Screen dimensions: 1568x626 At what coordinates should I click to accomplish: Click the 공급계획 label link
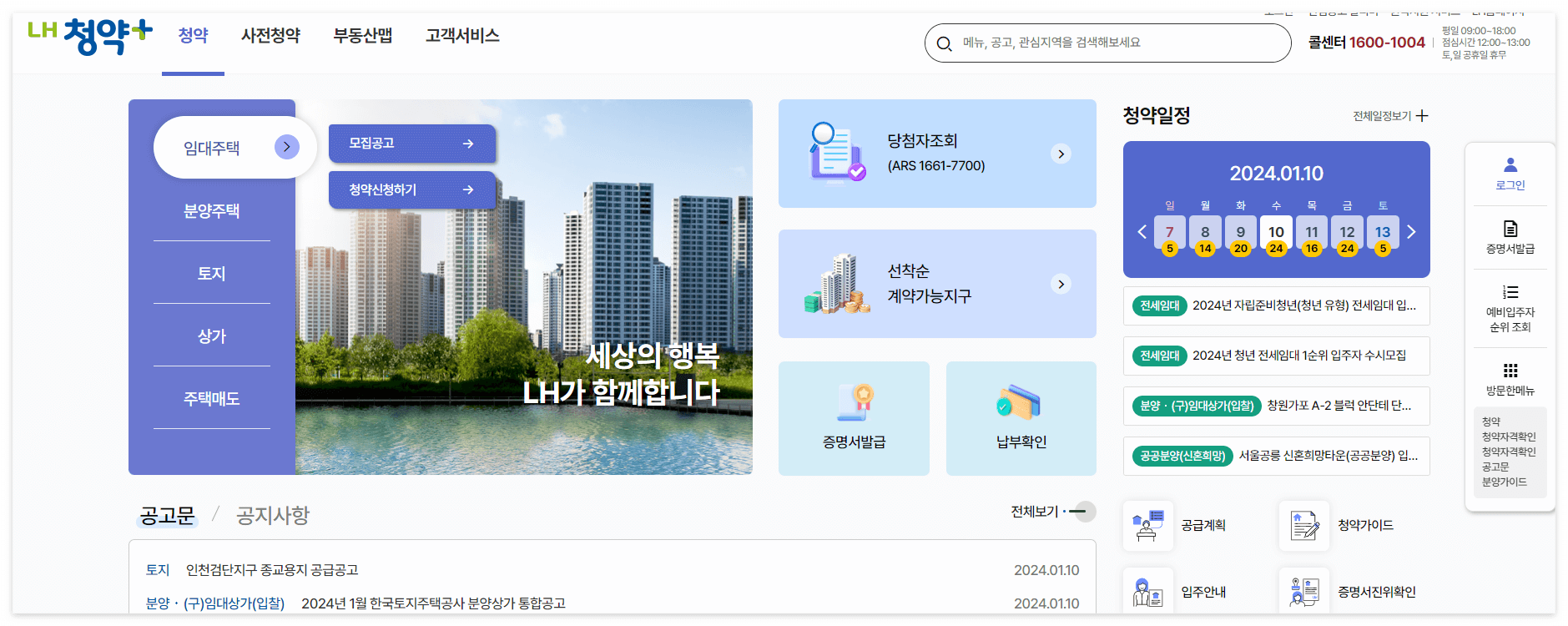tap(1203, 526)
